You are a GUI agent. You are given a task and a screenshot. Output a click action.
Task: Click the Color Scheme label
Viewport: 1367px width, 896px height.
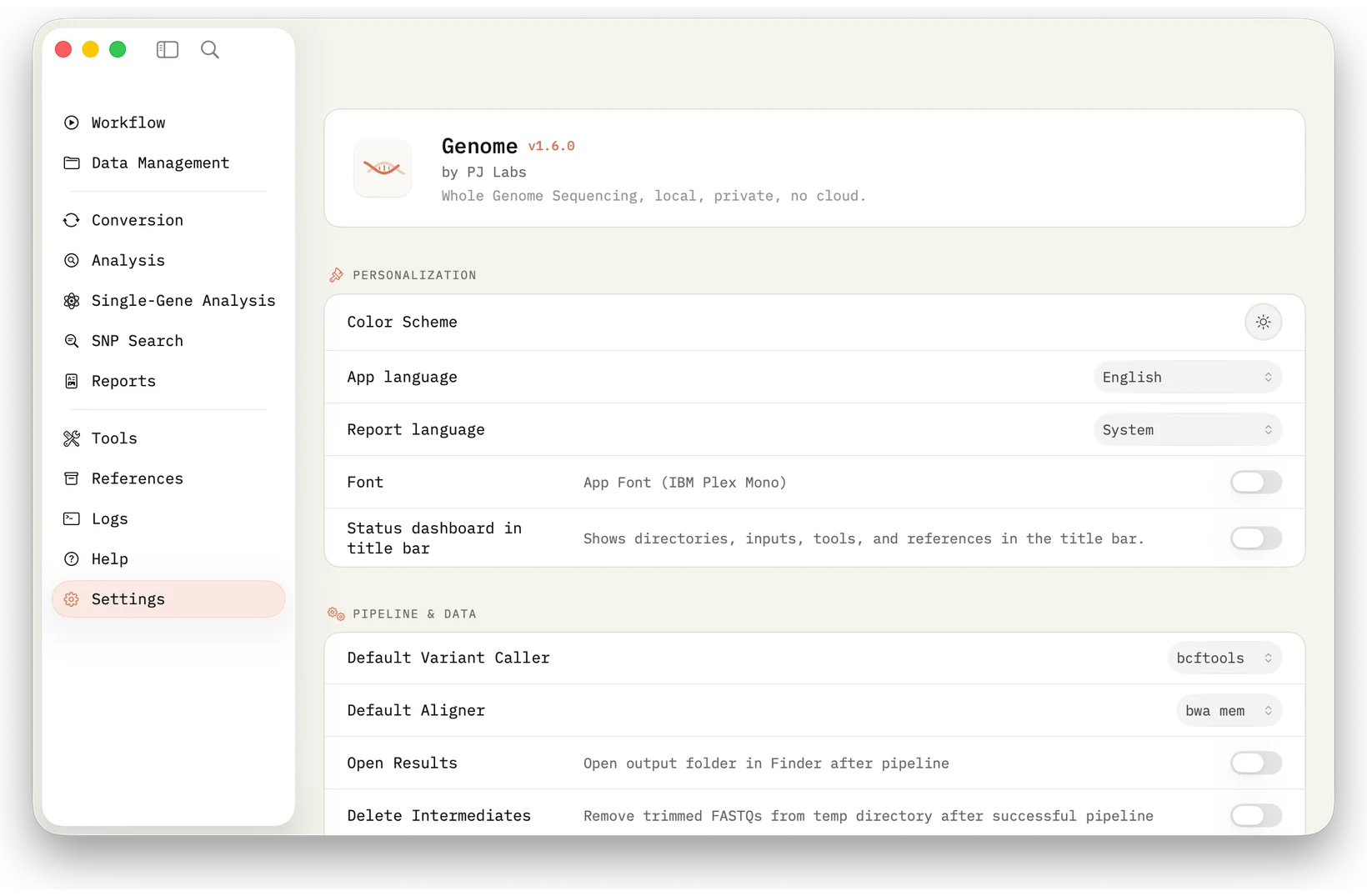[403, 322]
